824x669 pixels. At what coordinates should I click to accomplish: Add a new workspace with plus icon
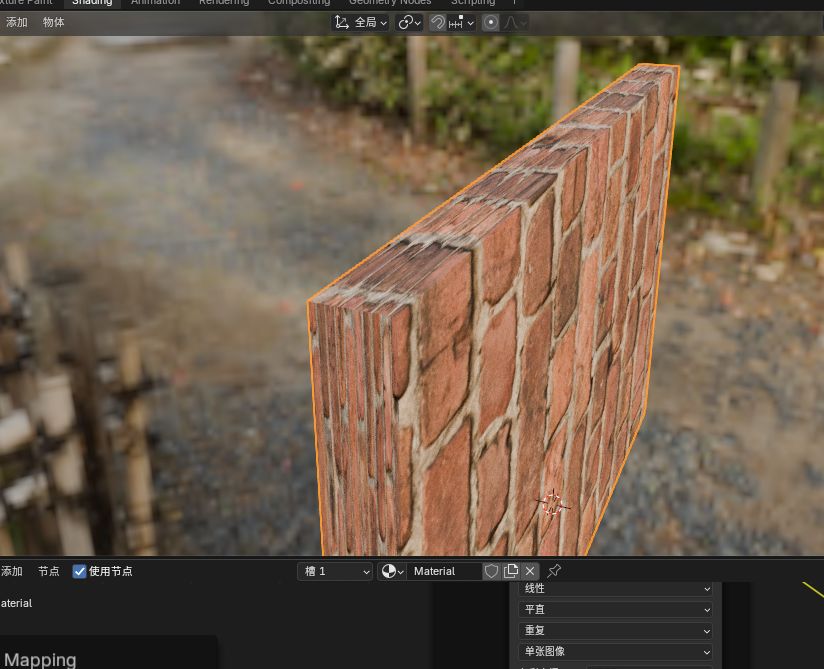point(514,3)
